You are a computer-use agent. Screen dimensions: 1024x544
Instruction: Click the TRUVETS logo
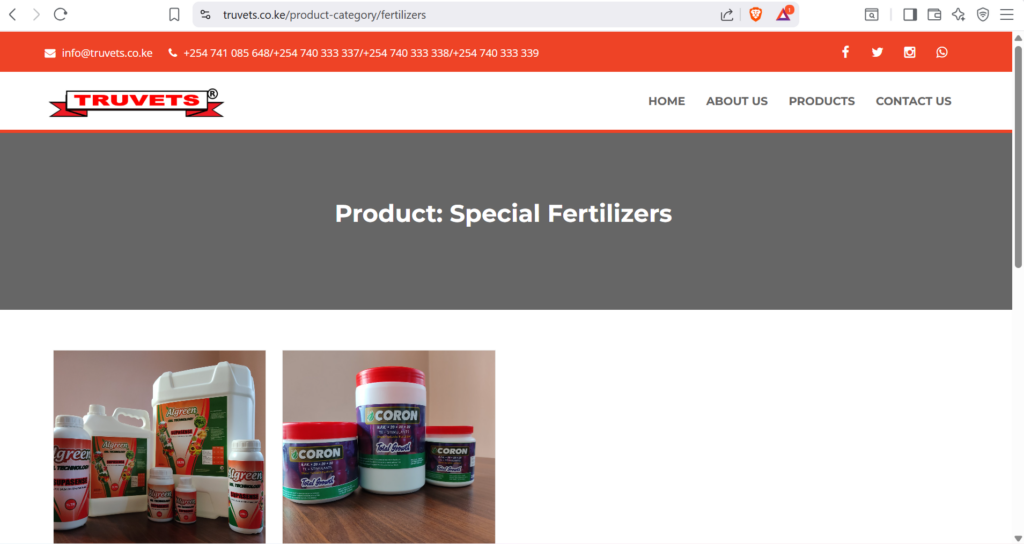point(136,103)
